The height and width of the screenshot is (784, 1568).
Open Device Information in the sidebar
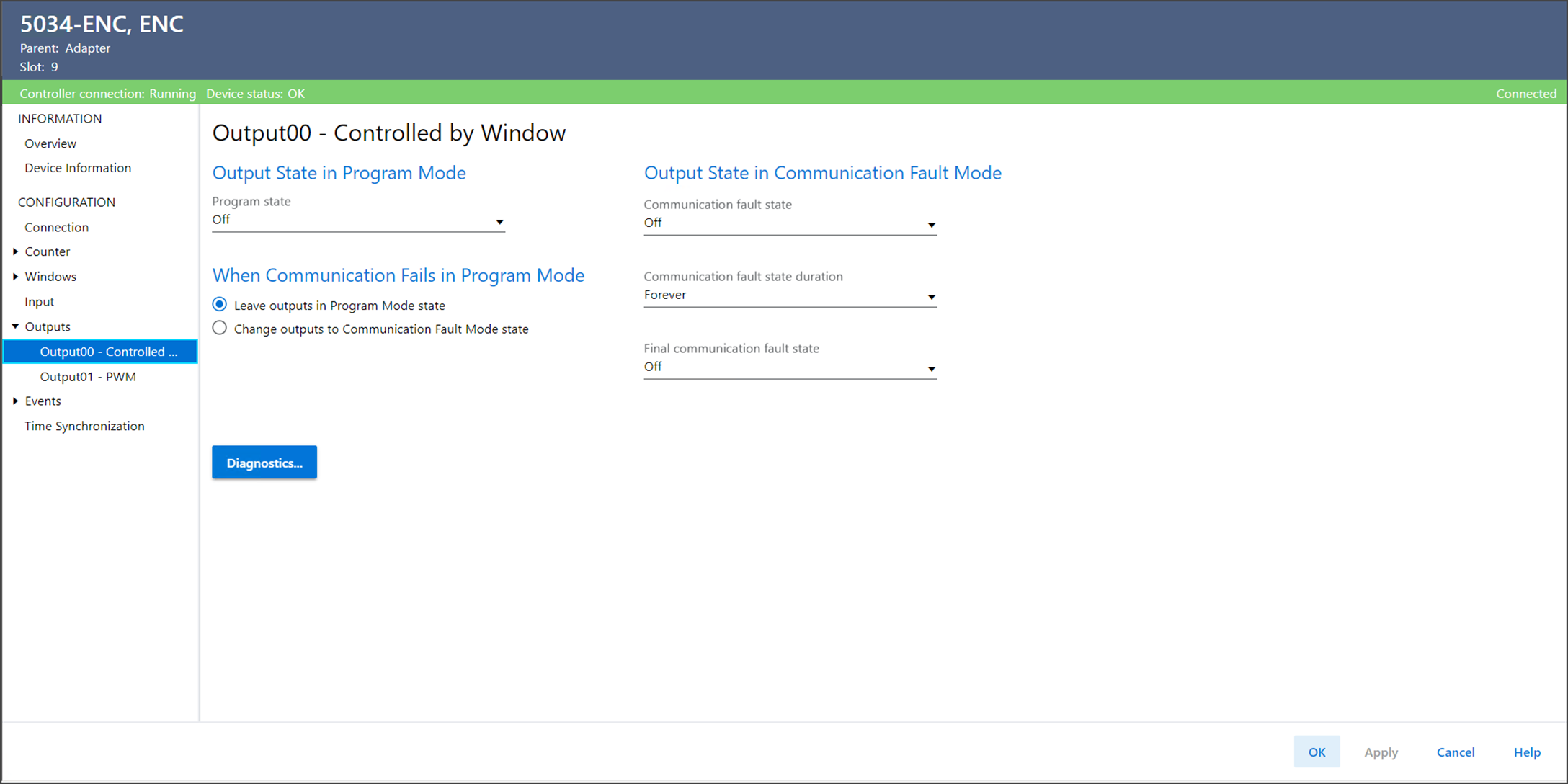point(78,168)
